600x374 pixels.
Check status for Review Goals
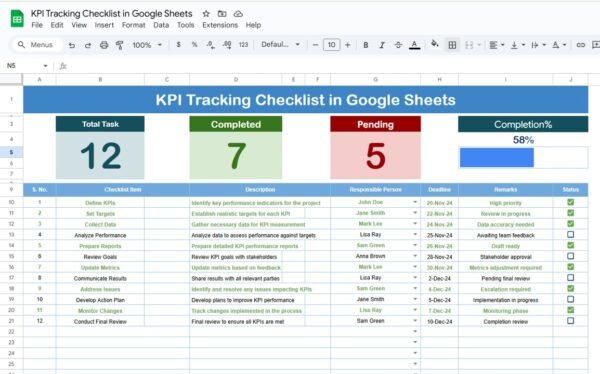[x=571, y=256]
